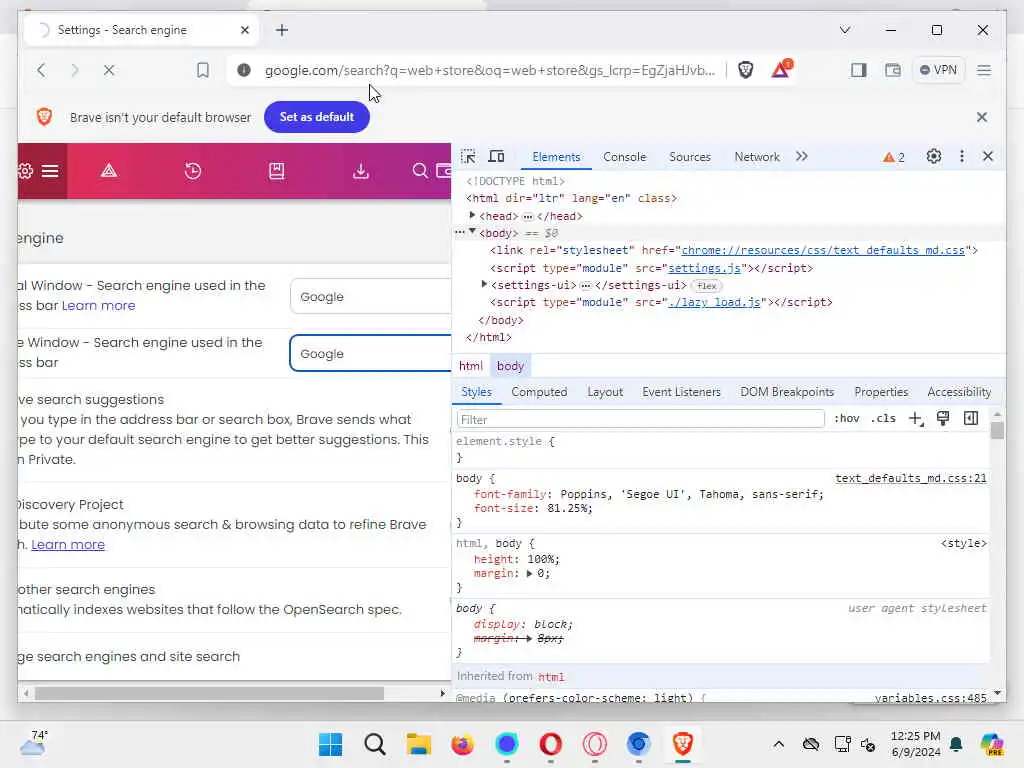Screen dimensions: 1024x768
Task: Focus the styles Filter field
Action: pyautogui.click(x=641, y=419)
